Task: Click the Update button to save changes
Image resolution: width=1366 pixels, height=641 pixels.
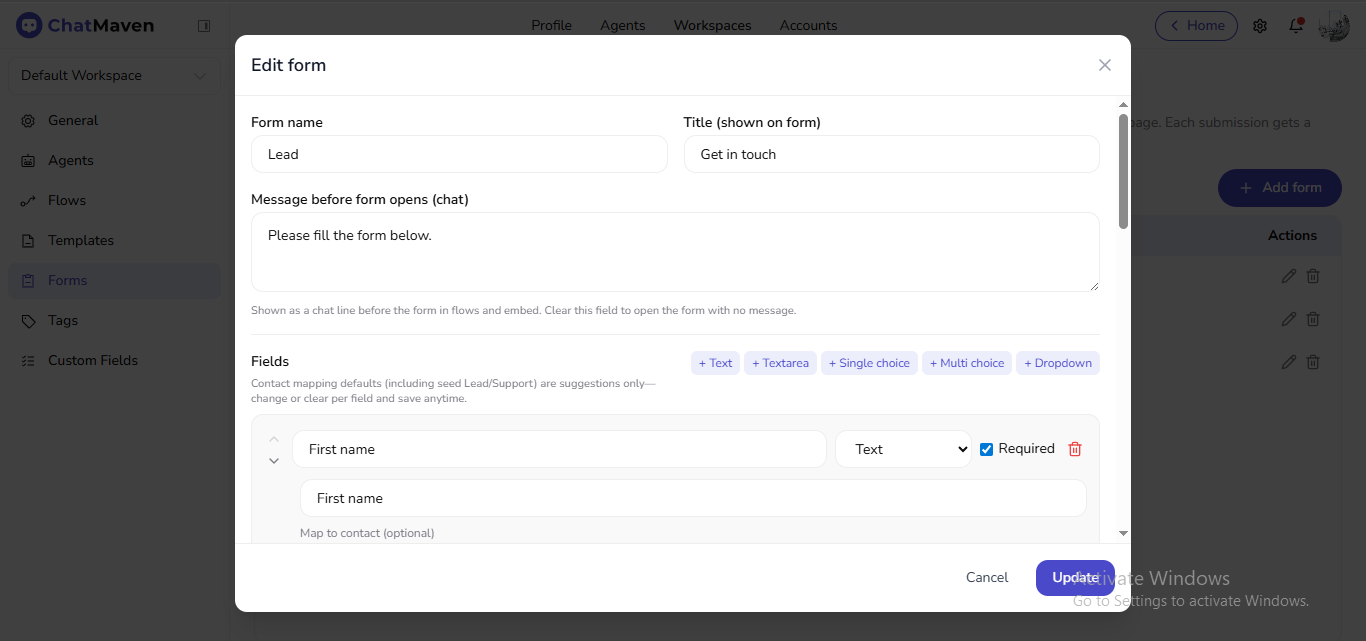Action: coord(1074,577)
